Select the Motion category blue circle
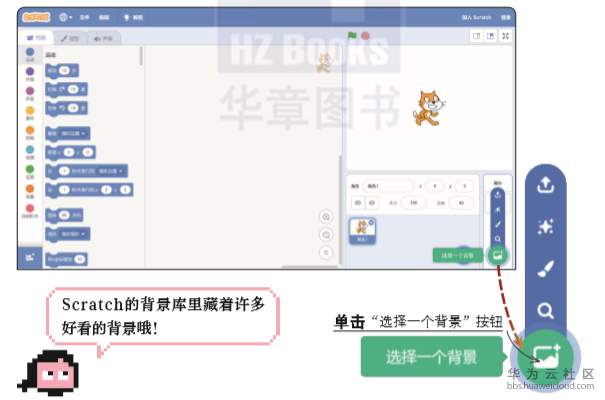Viewport: 605px width, 400px height. click(x=30, y=52)
